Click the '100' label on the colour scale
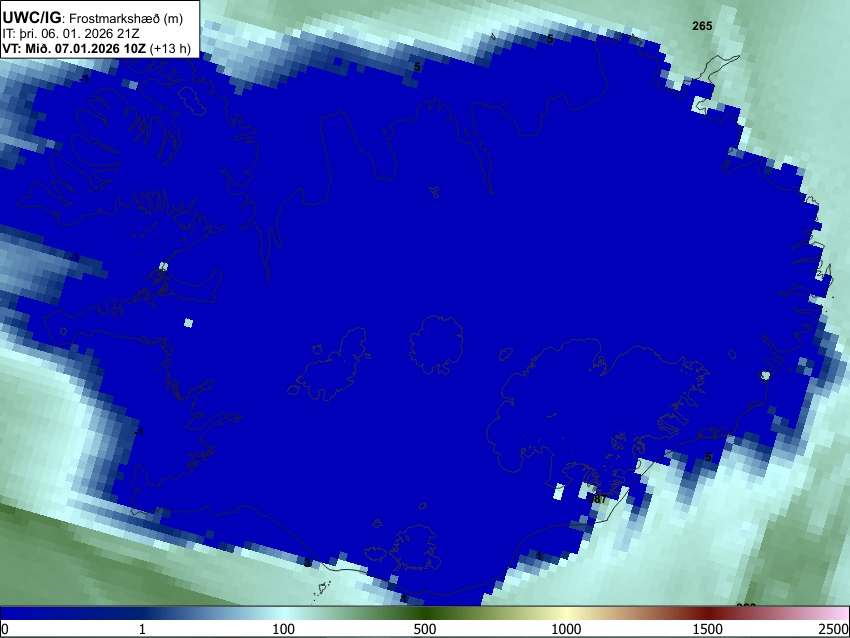This screenshot has width=850, height=638. click(283, 629)
